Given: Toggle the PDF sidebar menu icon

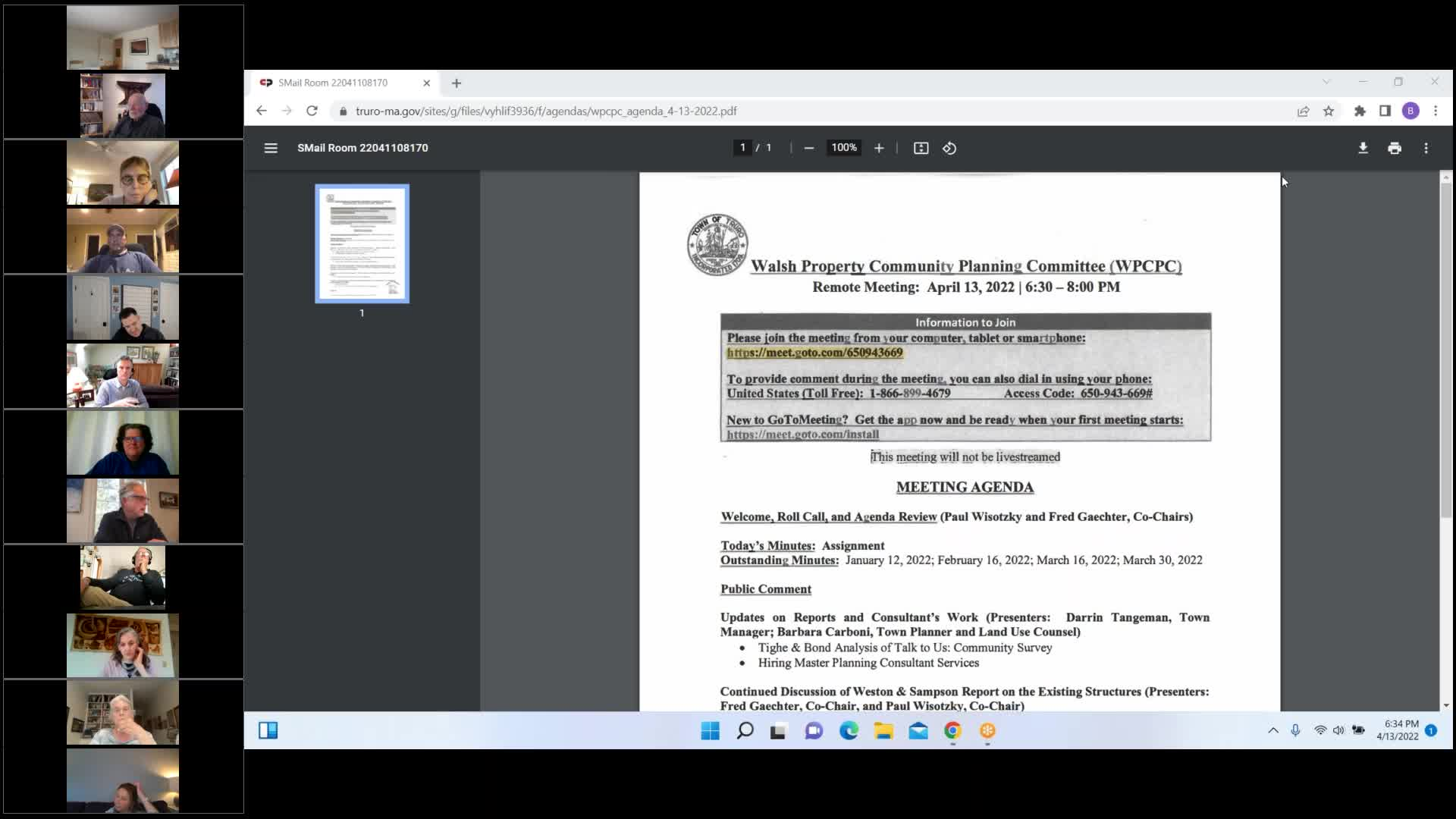Looking at the screenshot, I should 271,148.
